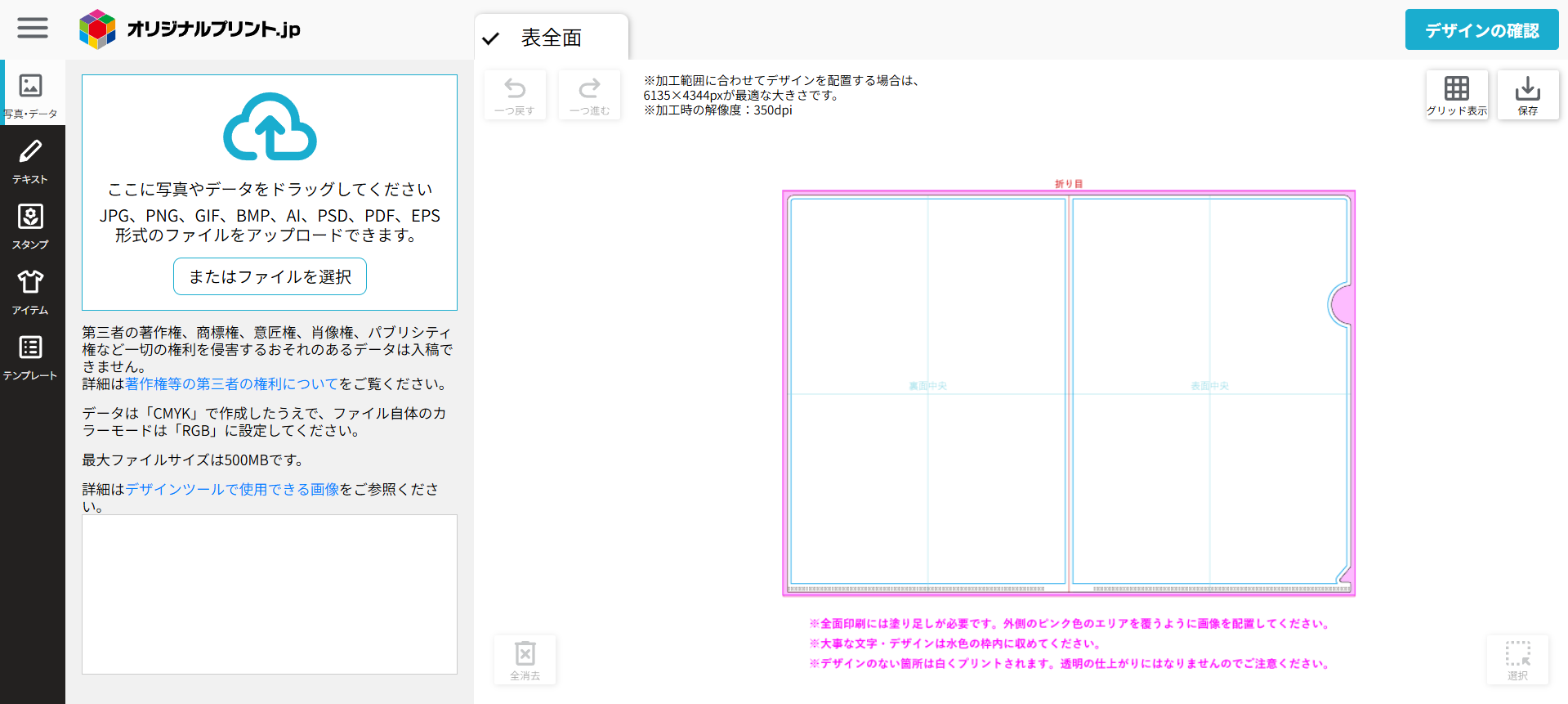This screenshot has width=1568, height=704.
Task: Toggle グリッド表示 grid display
Action: pos(1456,96)
